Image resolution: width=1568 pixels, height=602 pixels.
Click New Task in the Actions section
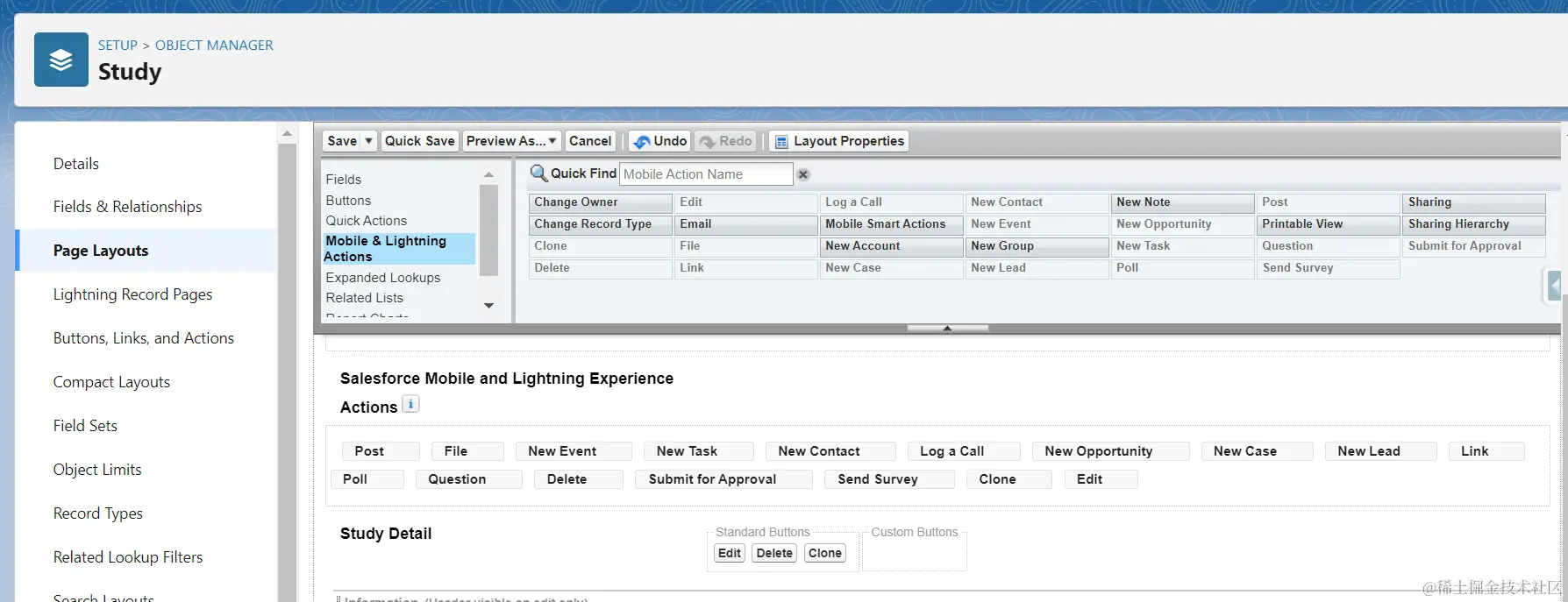(698, 451)
